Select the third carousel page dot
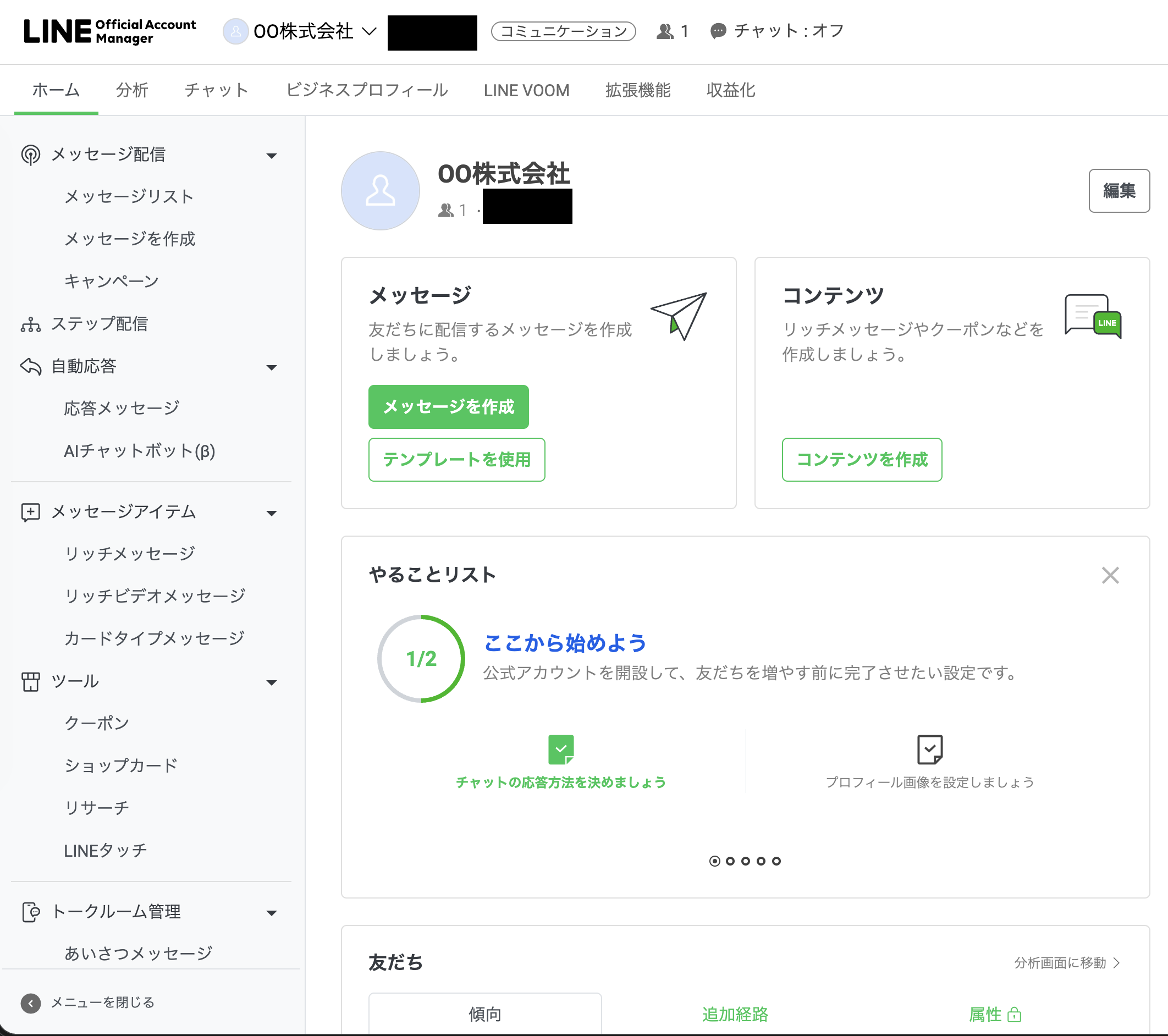Image resolution: width=1168 pixels, height=1036 pixels. (x=746, y=861)
